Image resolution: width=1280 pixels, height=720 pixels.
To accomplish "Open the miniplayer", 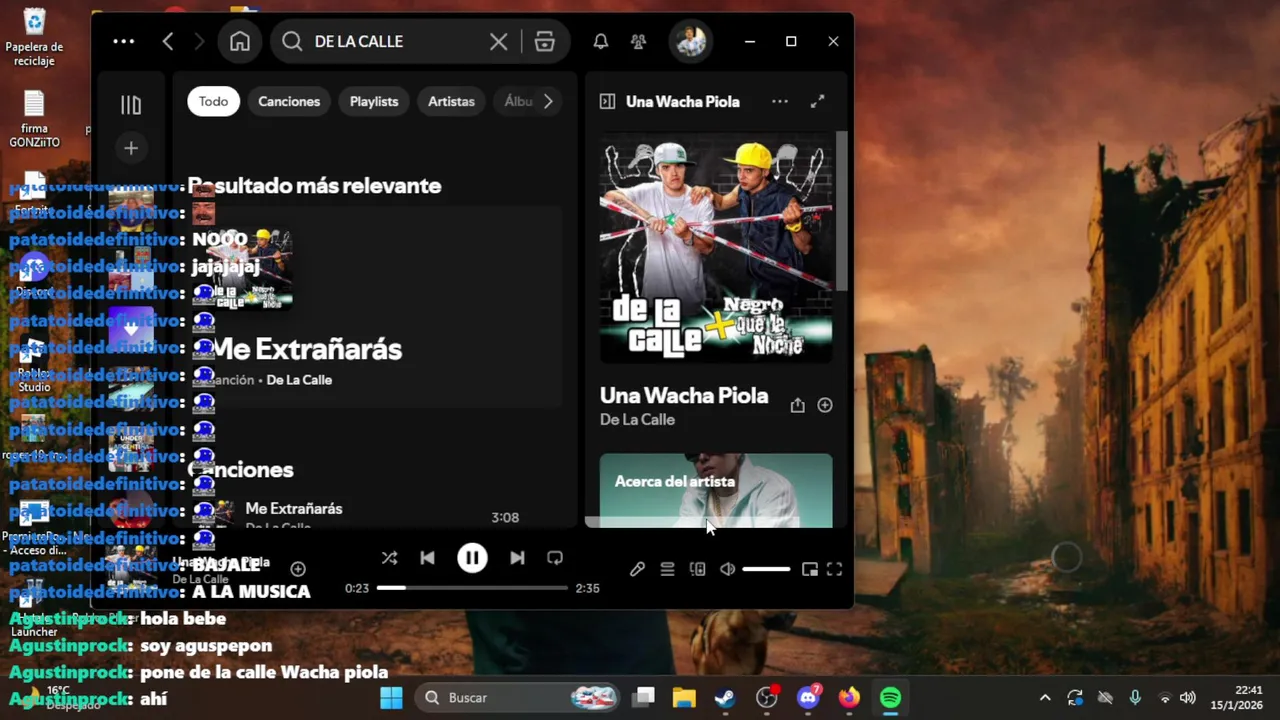I will click(x=810, y=569).
